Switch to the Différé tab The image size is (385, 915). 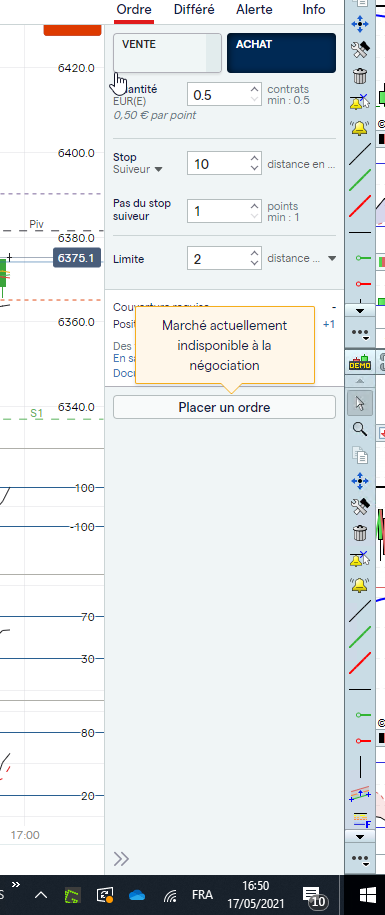click(x=194, y=9)
